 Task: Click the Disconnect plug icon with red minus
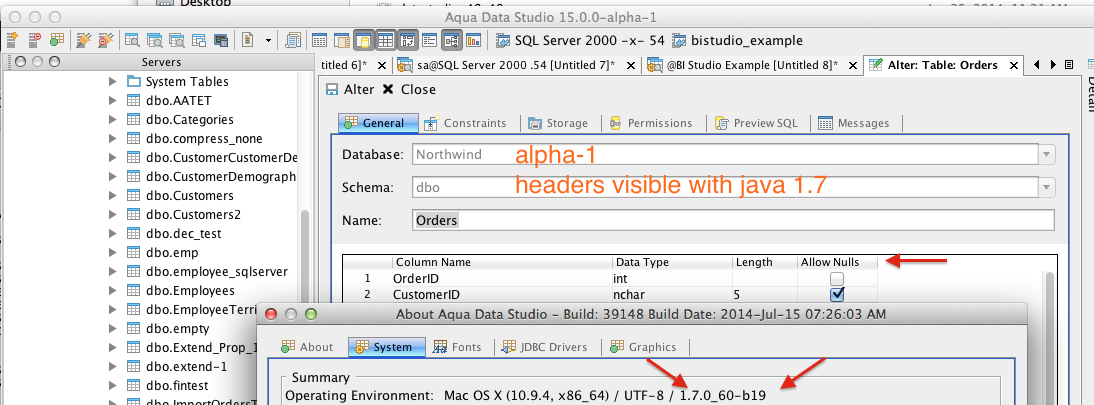point(106,40)
